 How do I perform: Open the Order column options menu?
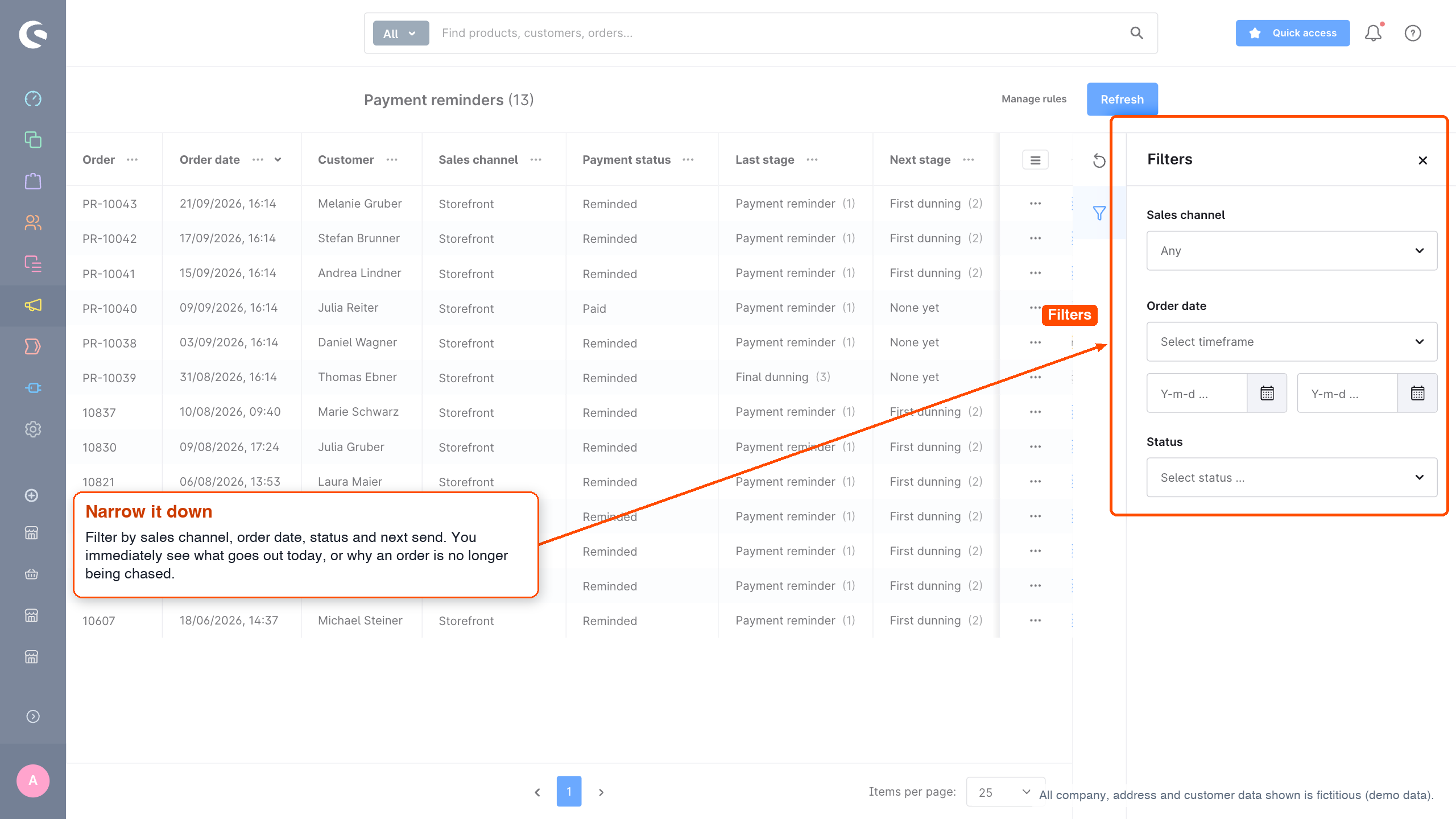(x=133, y=160)
